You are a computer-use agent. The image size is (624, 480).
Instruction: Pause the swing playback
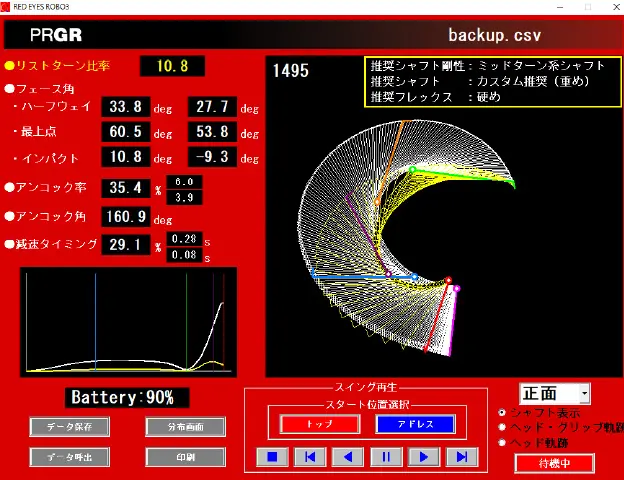point(386,457)
